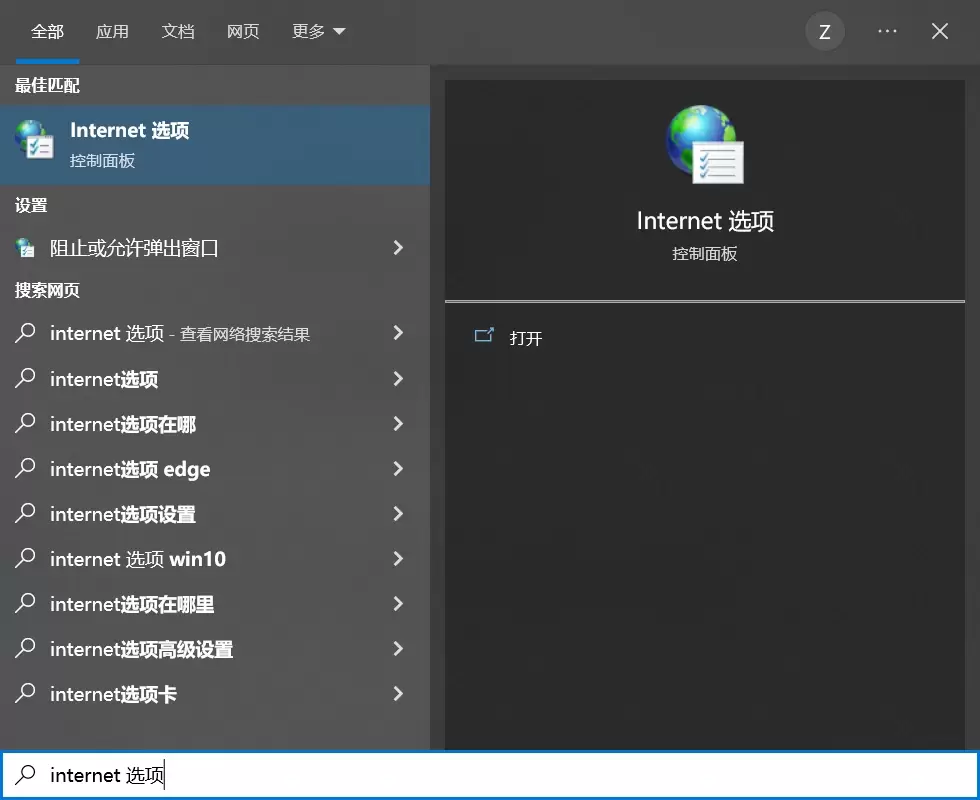
Task: Click the magnifier icon beside internet选项设置
Action: click(24, 514)
